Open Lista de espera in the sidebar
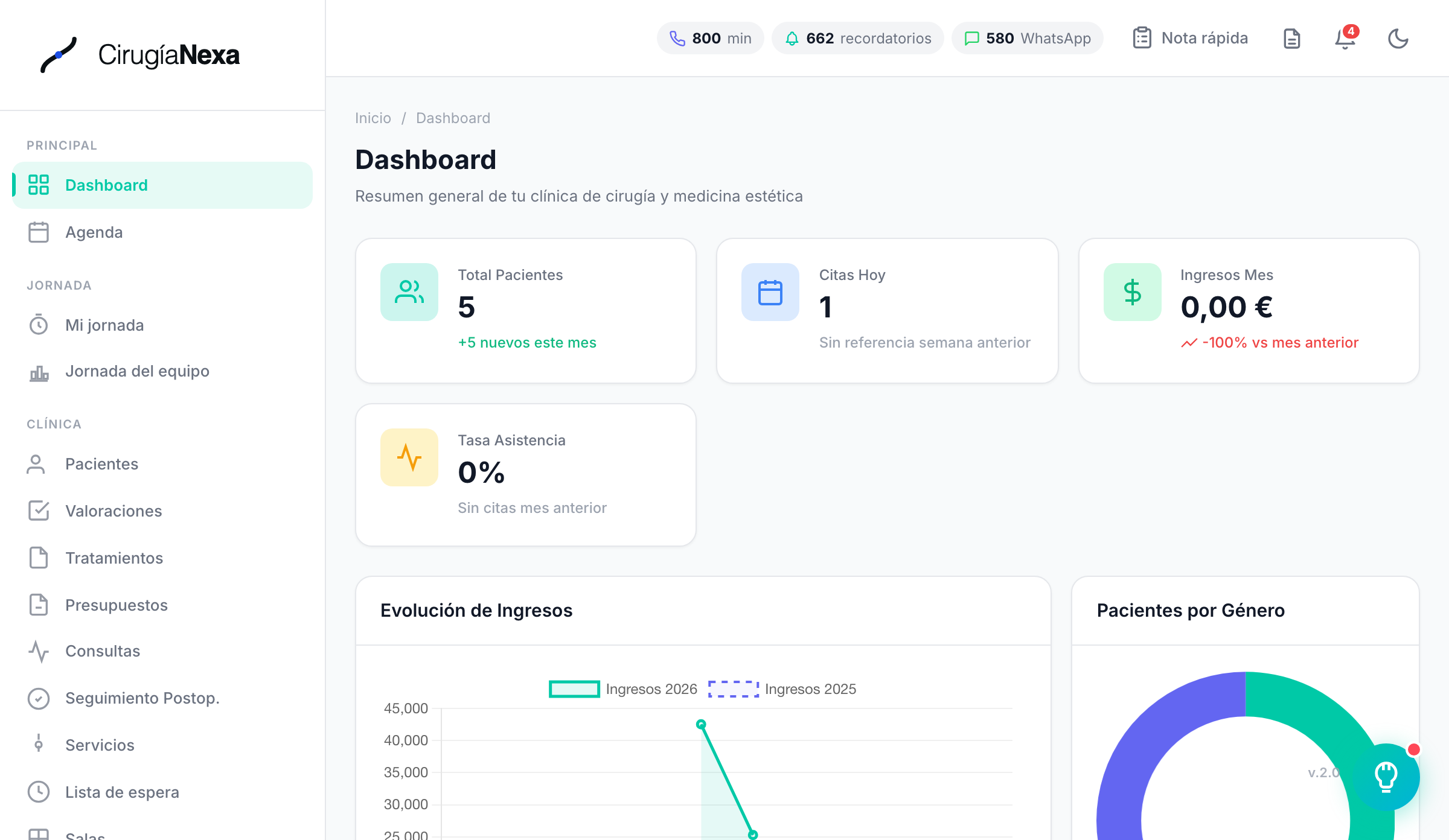This screenshot has width=1449, height=840. click(162, 792)
